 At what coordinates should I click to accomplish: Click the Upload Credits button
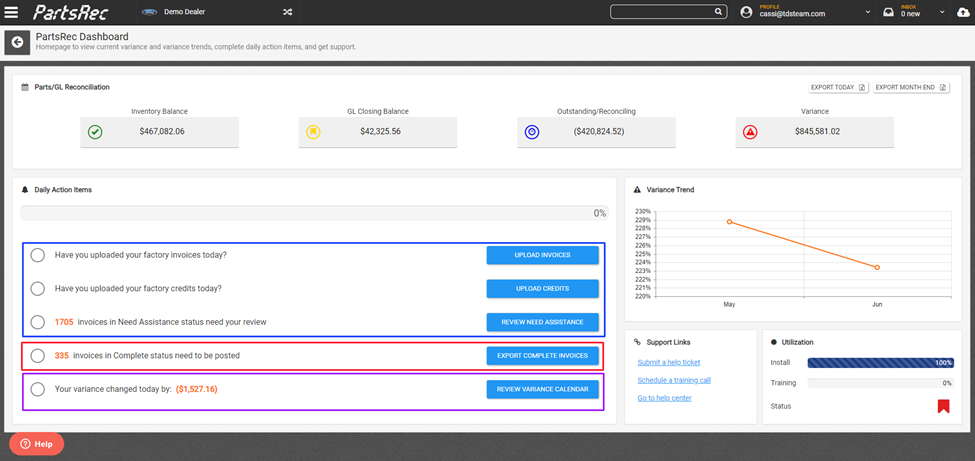542,289
